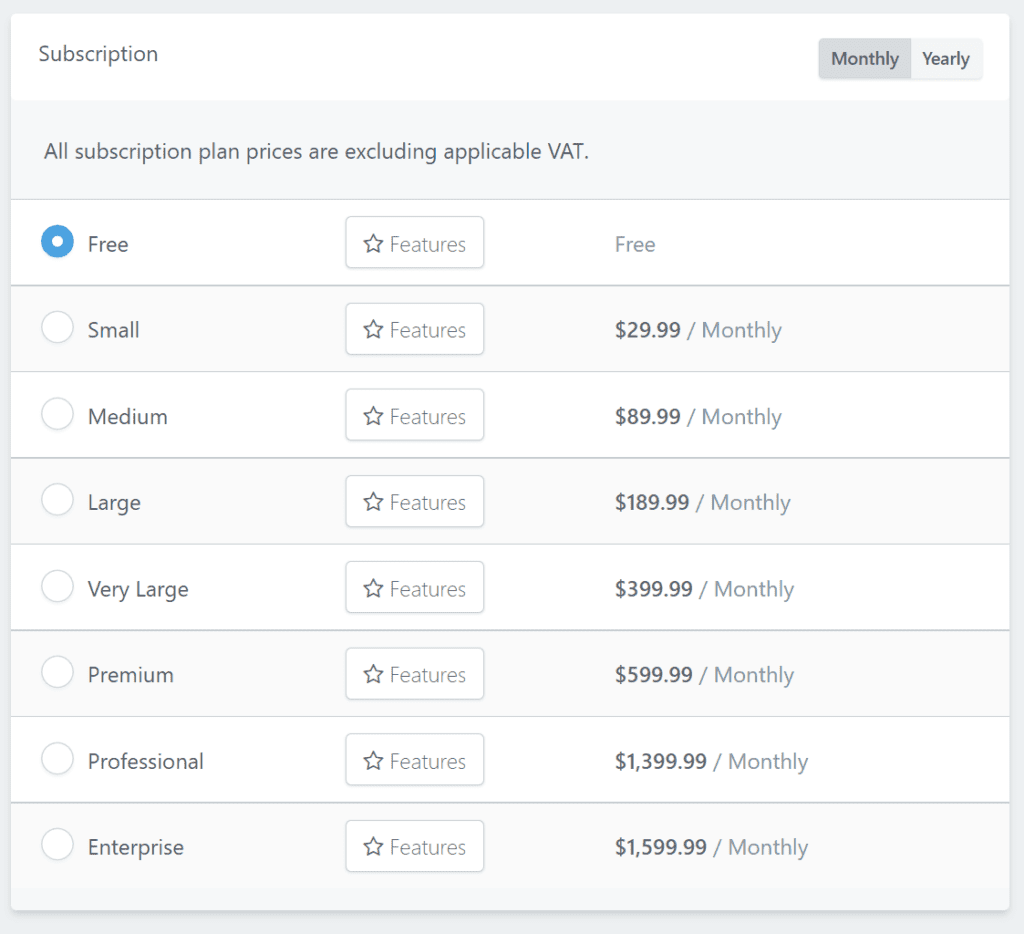1024x934 pixels.
Task: Click the Subscription heading
Action: (97, 54)
